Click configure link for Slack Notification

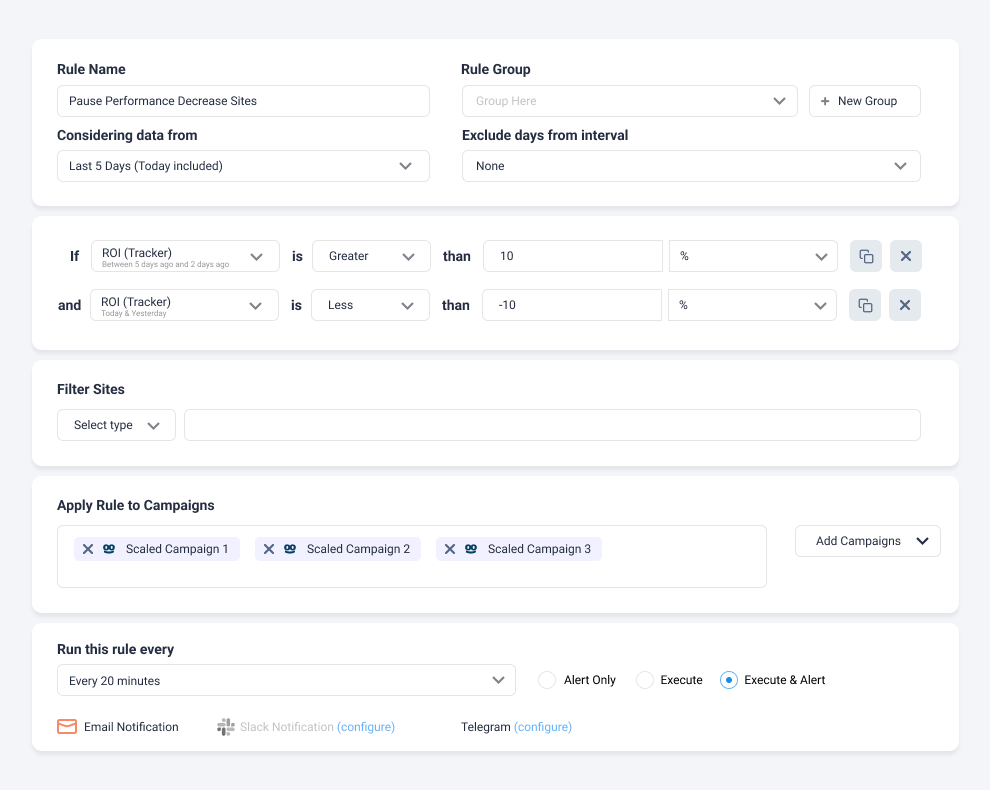coord(366,727)
